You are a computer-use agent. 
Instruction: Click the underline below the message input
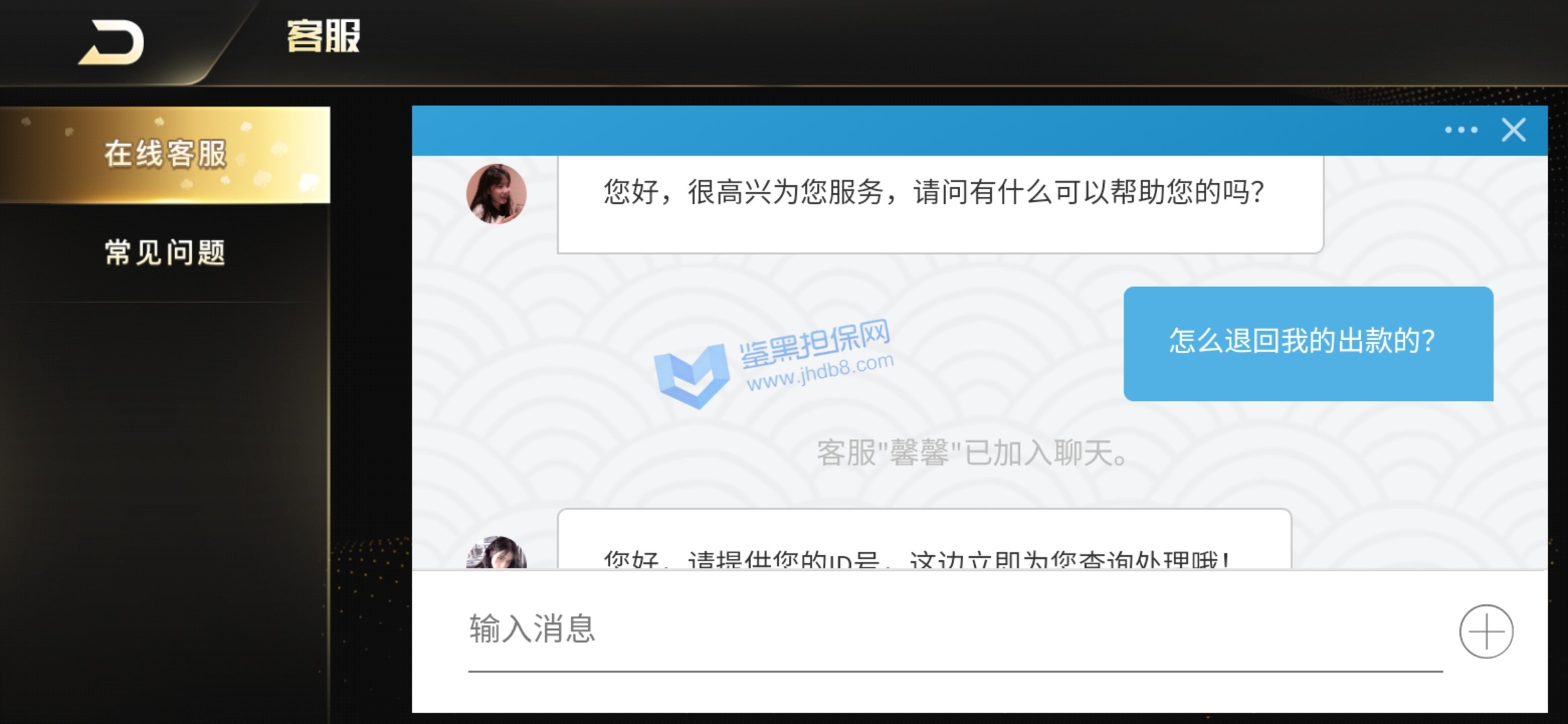coord(956,671)
